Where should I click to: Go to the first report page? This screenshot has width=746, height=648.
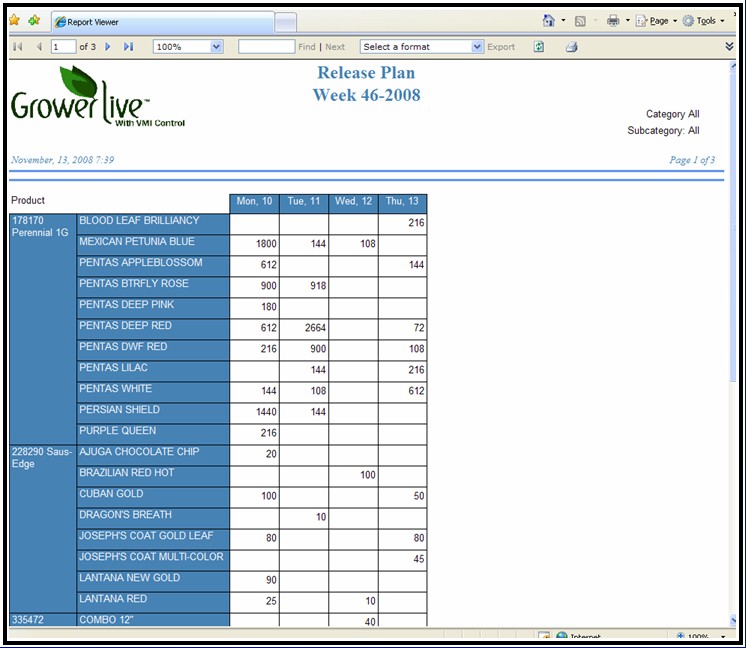click(x=17, y=47)
